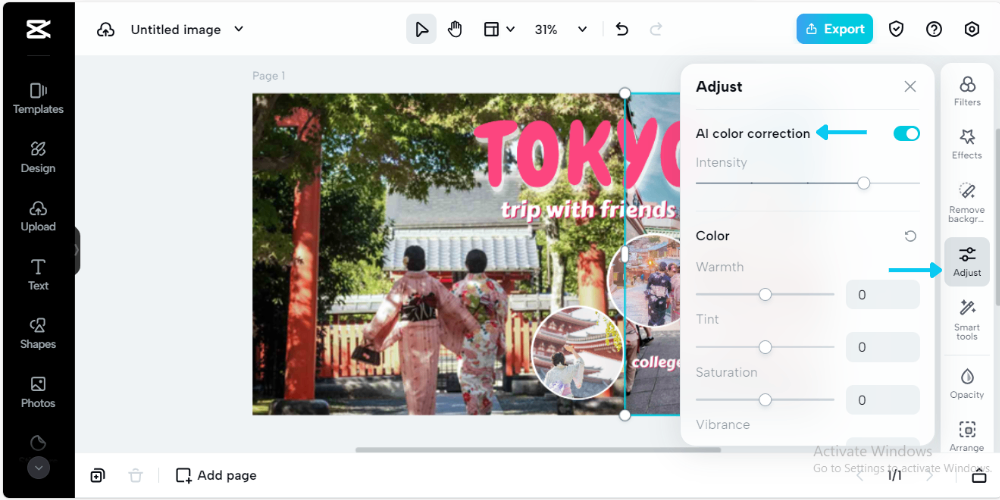1000x500 pixels.
Task: Expand the layout dropdown arrow
Action: pyautogui.click(x=510, y=29)
